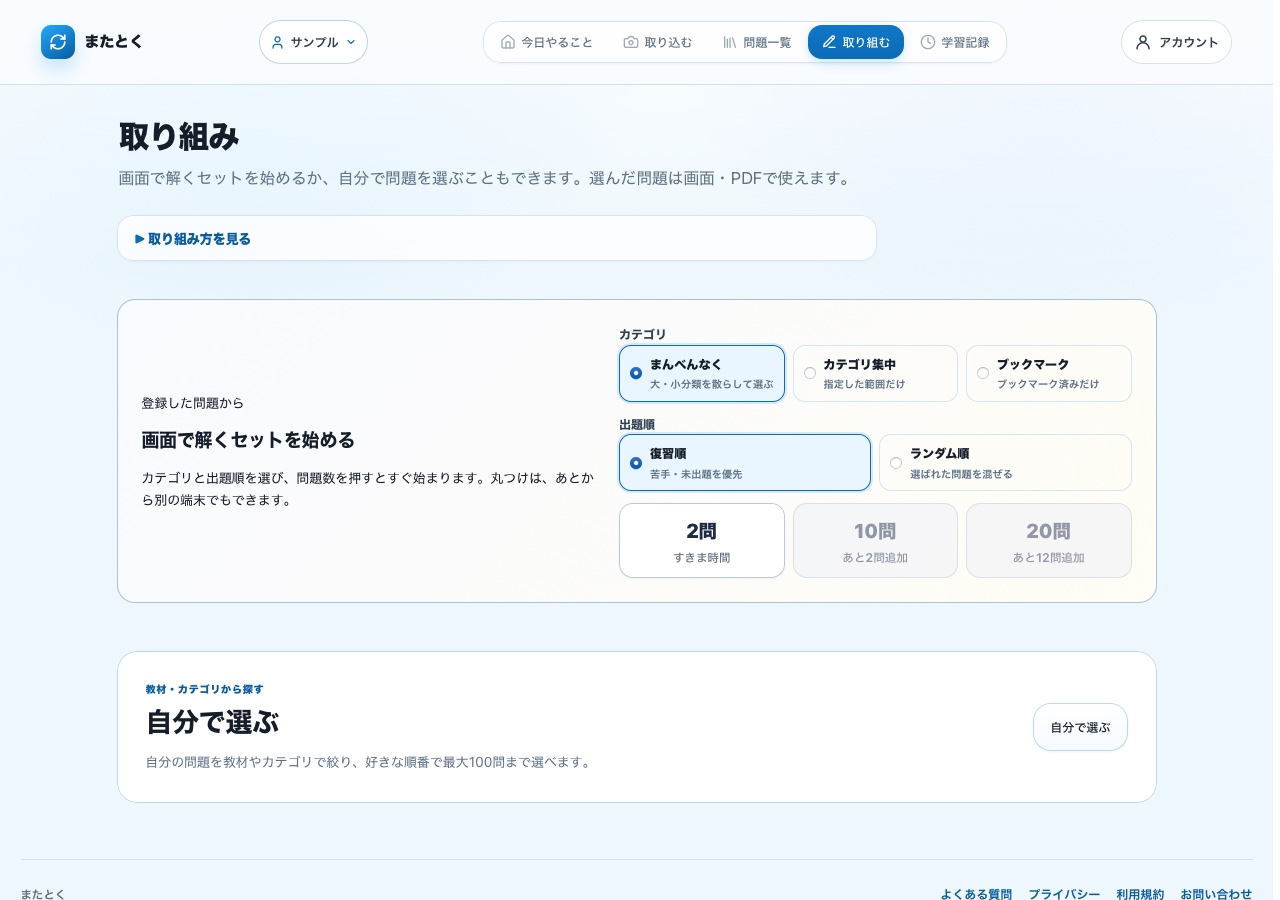This screenshot has width=1280, height=900.
Task: Start a 2問 すきま時間 set
Action: (x=702, y=540)
